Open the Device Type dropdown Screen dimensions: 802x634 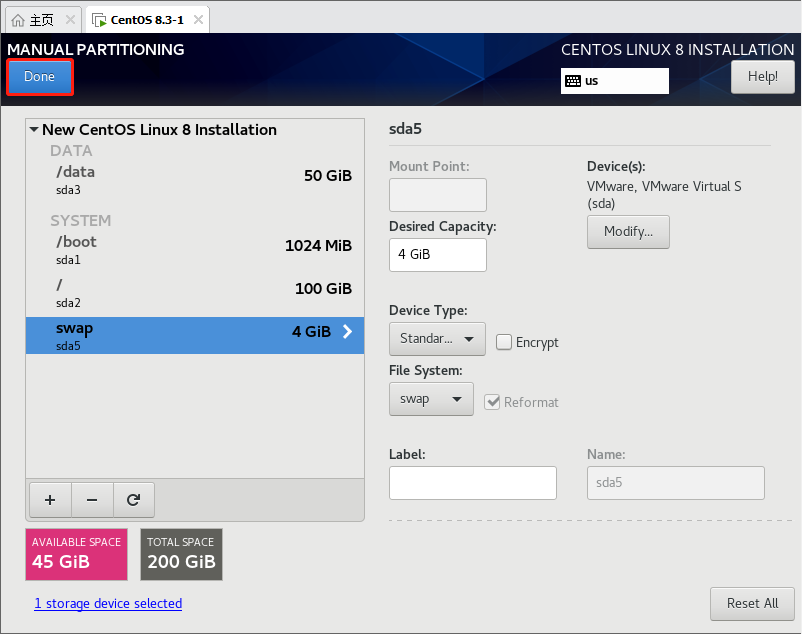pos(437,338)
